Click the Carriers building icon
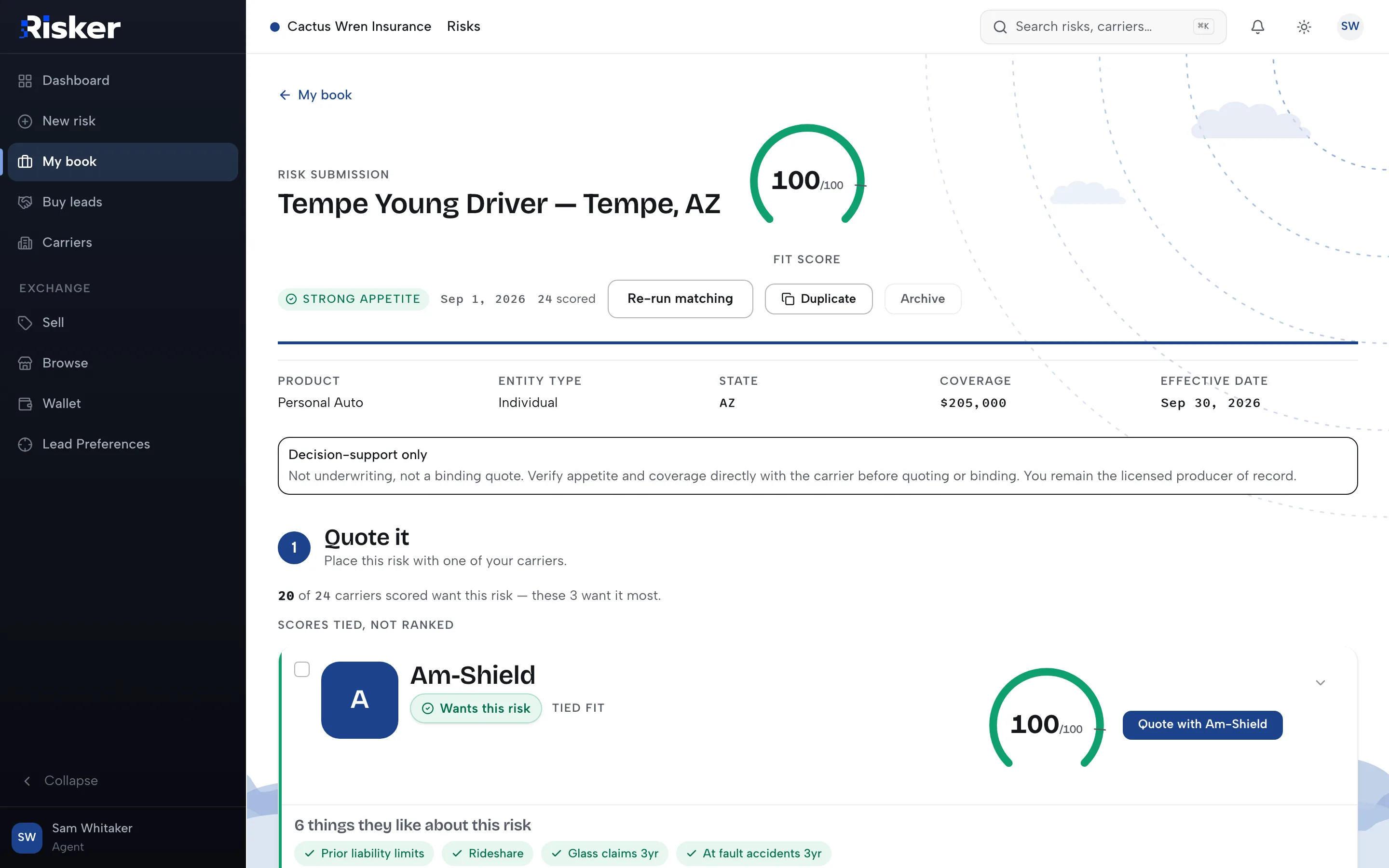Viewport: 1389px width, 868px height. pos(25,243)
